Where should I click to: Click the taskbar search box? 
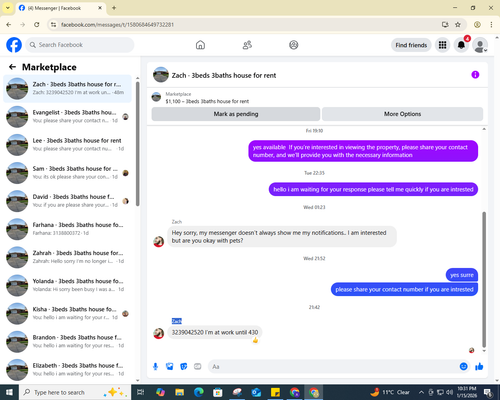point(75,392)
